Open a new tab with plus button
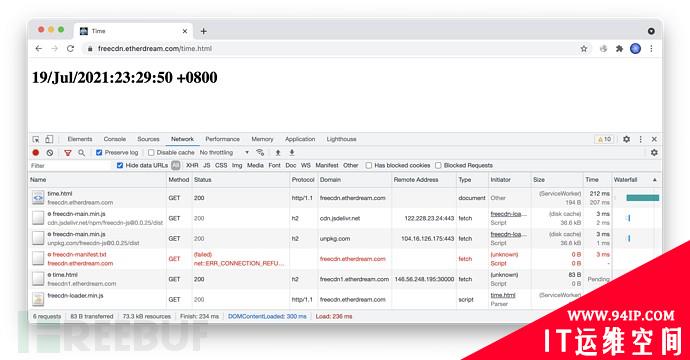 pyautogui.click(x=203, y=31)
